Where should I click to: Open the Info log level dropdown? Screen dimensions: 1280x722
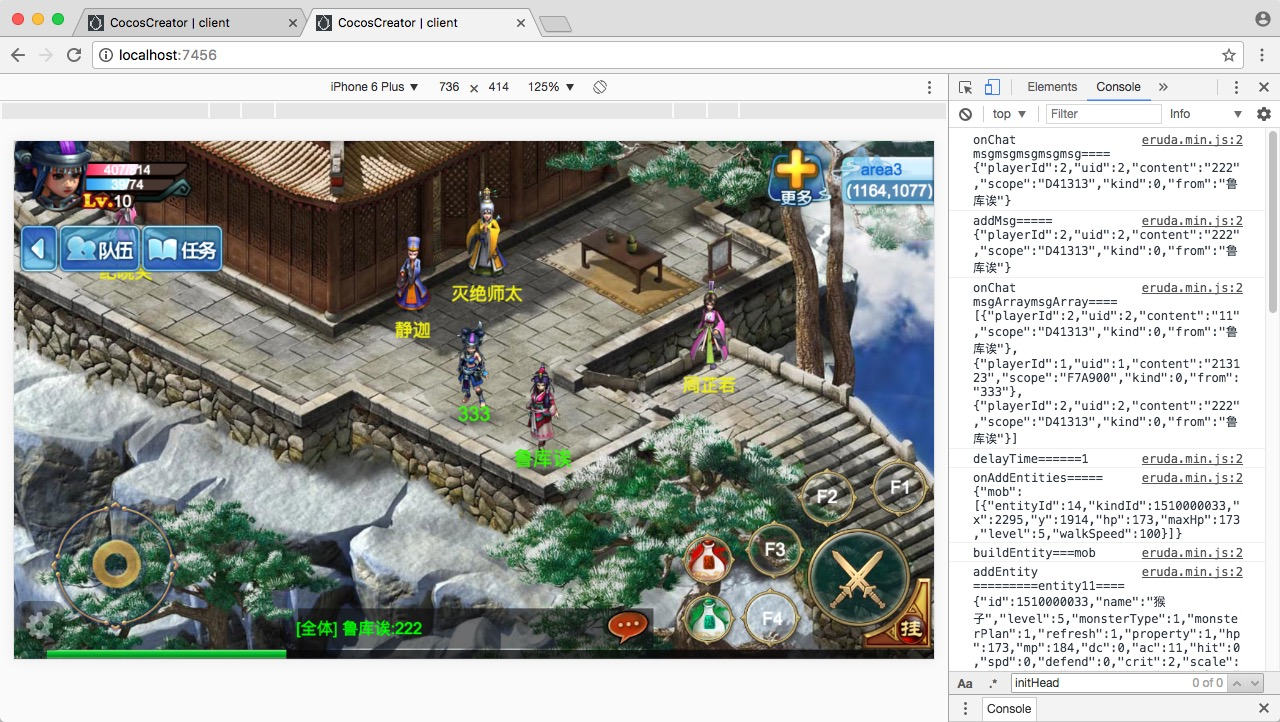[x=1206, y=114]
